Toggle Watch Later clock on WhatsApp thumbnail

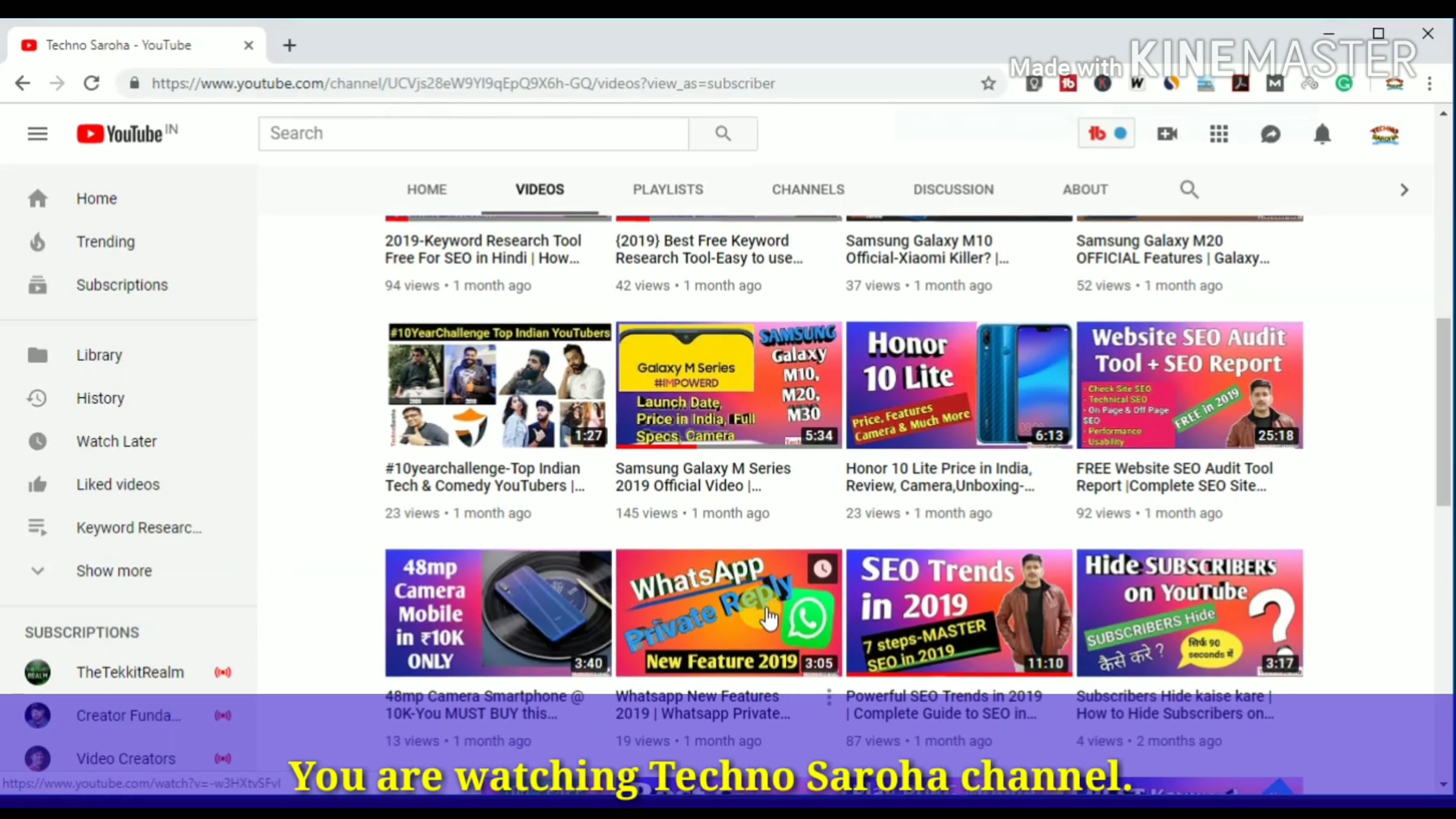coord(822,569)
